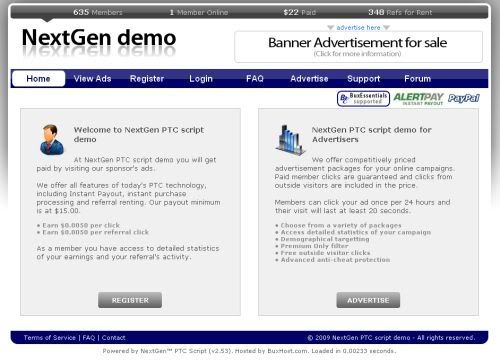
Task: Click the '$22 Paid' statistic
Action: tap(299, 12)
